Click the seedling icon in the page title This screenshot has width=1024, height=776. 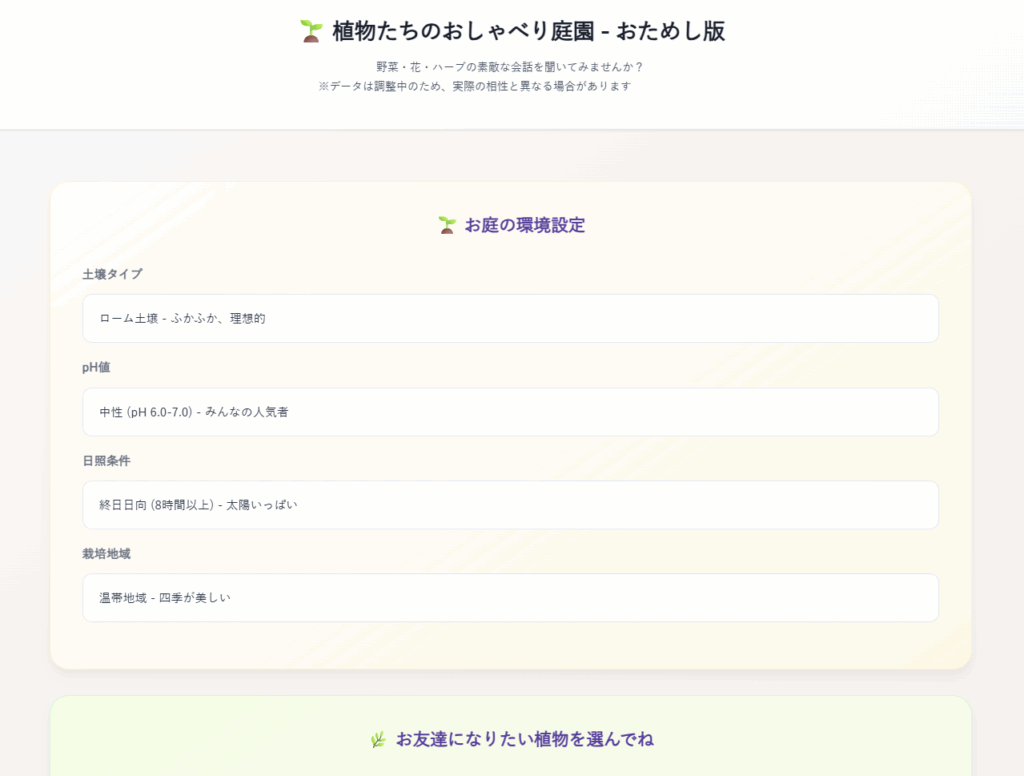(311, 31)
